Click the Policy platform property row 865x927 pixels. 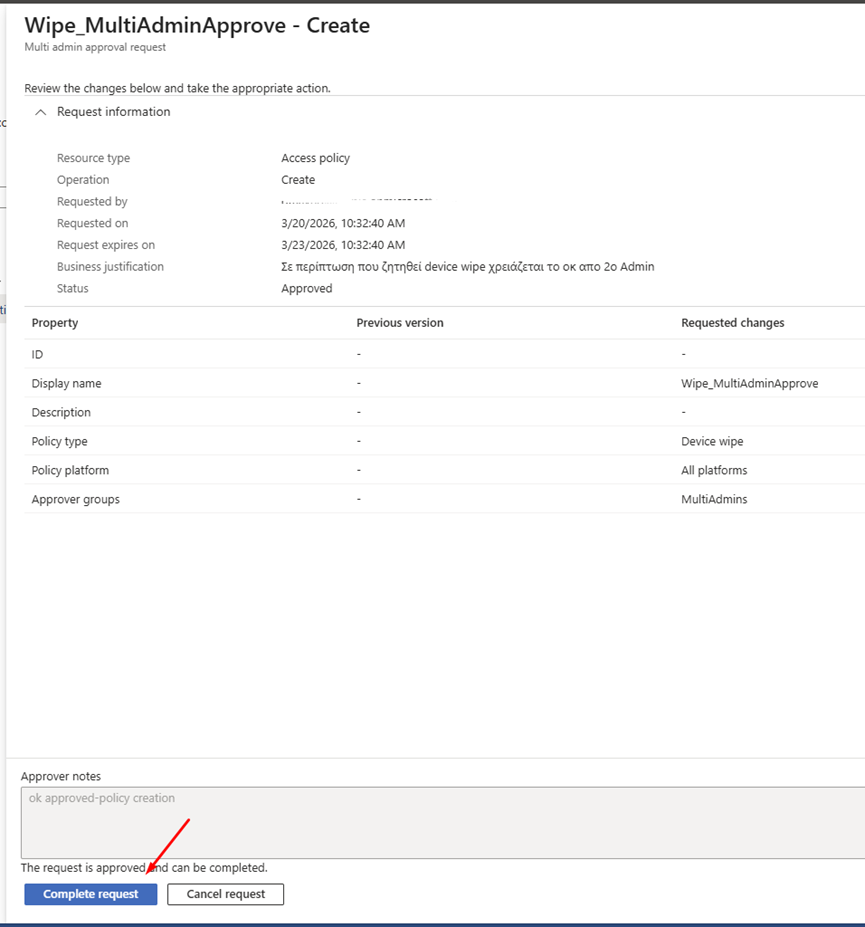[x=70, y=471]
